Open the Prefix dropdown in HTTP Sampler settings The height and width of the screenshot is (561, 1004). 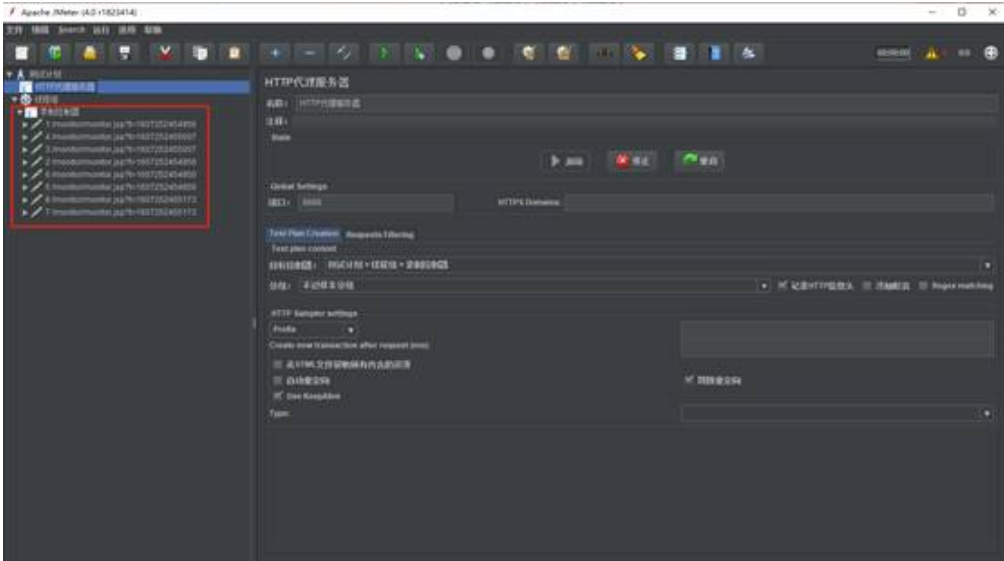click(313, 330)
